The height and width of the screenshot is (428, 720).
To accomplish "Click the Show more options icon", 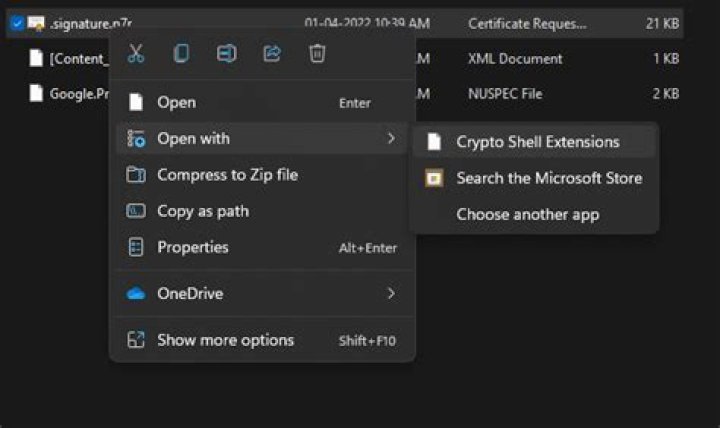I will [x=136, y=340].
